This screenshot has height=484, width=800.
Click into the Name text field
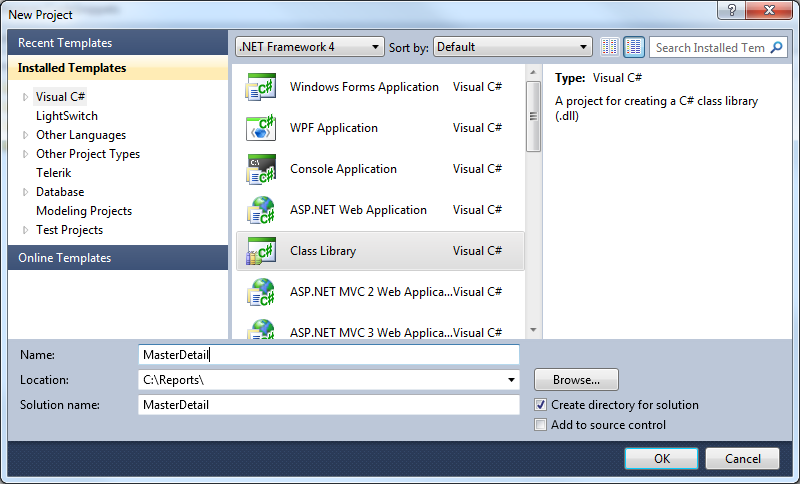click(x=329, y=355)
